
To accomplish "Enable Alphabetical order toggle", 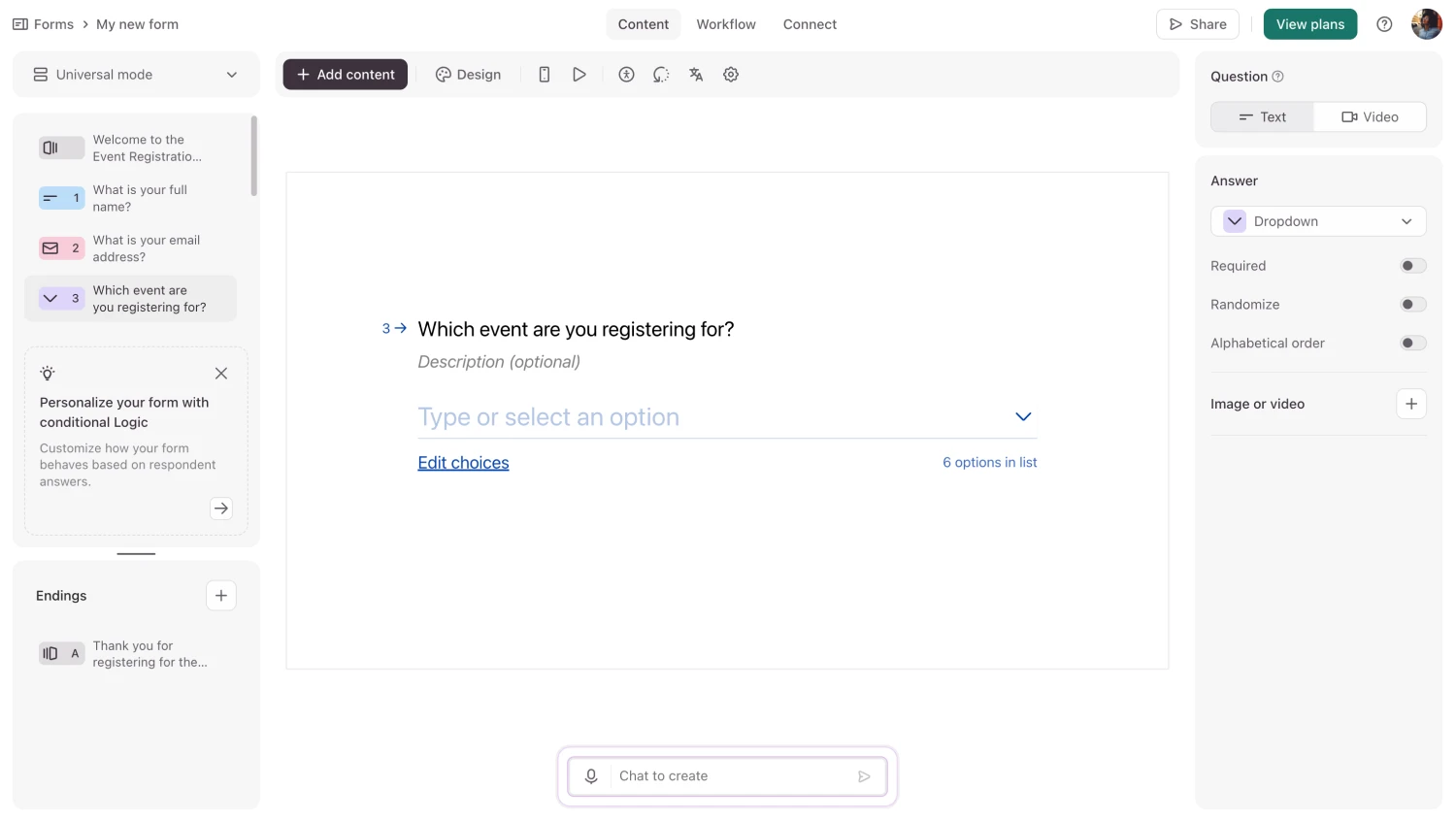I will point(1413,343).
